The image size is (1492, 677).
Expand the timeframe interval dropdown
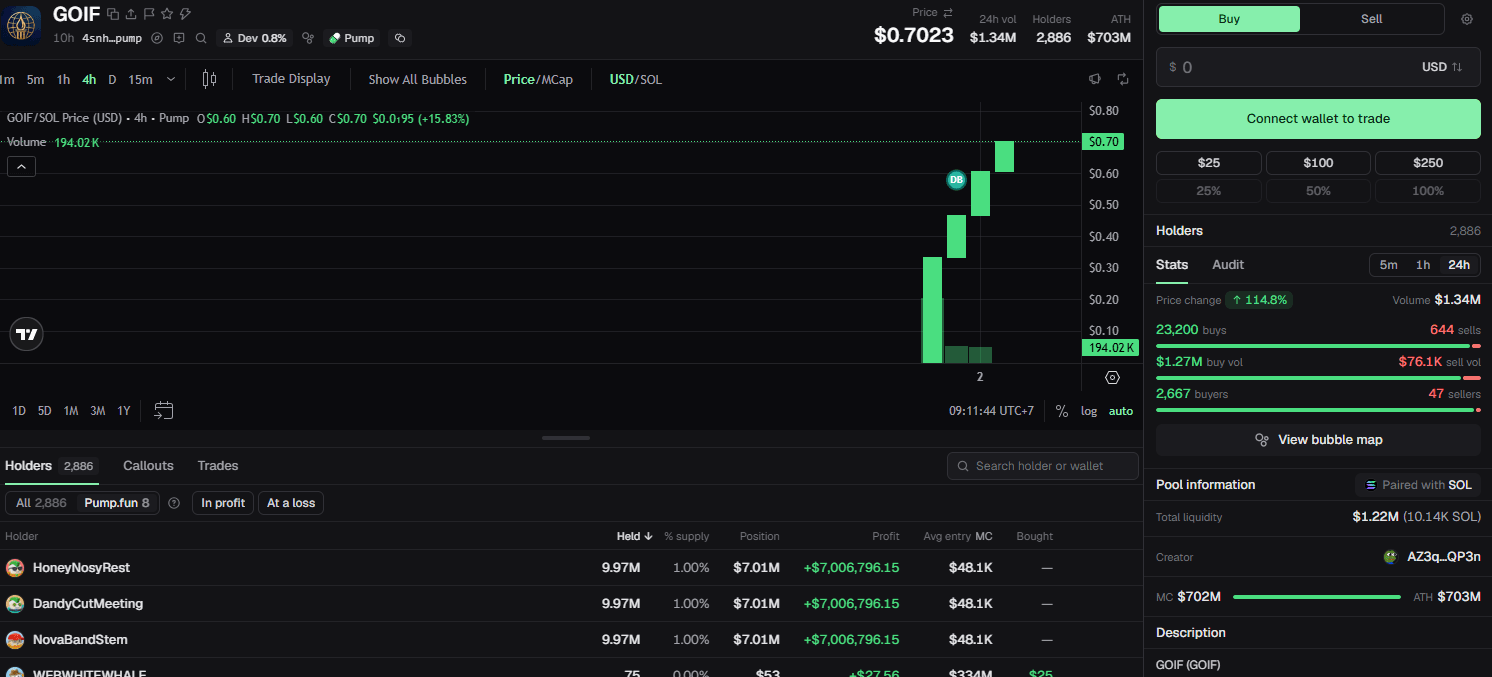coord(171,79)
